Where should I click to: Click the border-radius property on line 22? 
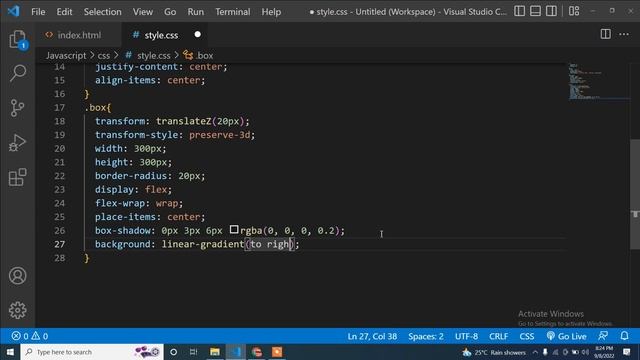(x=131, y=176)
